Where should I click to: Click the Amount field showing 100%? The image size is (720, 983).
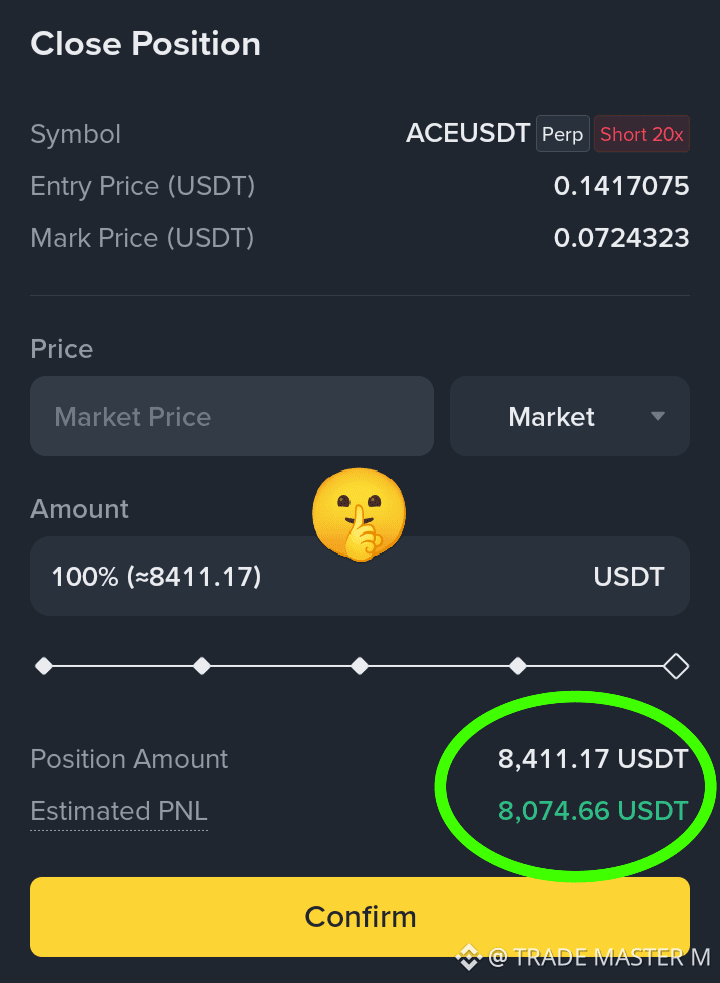point(360,576)
